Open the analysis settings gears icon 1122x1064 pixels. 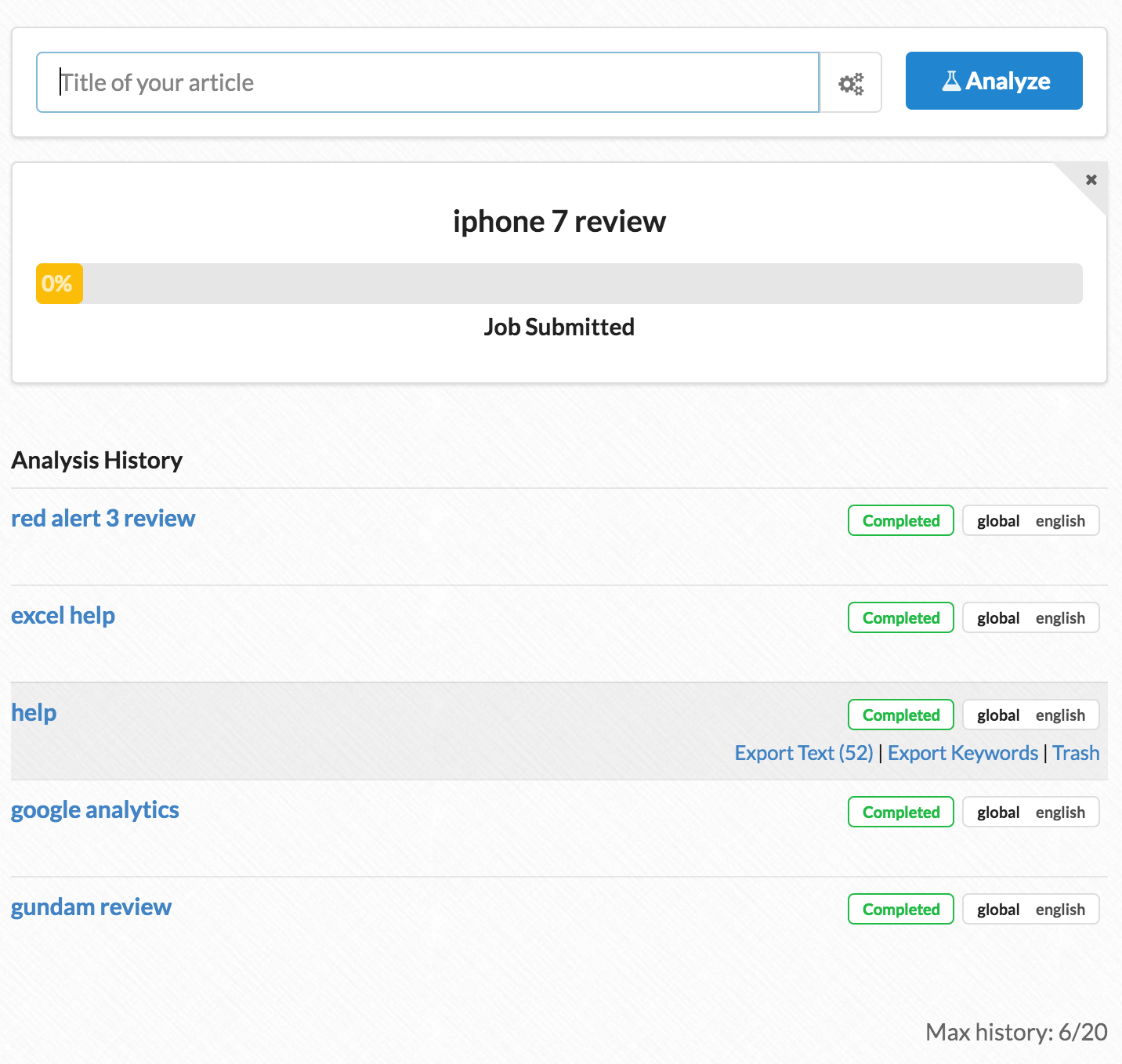(x=851, y=83)
